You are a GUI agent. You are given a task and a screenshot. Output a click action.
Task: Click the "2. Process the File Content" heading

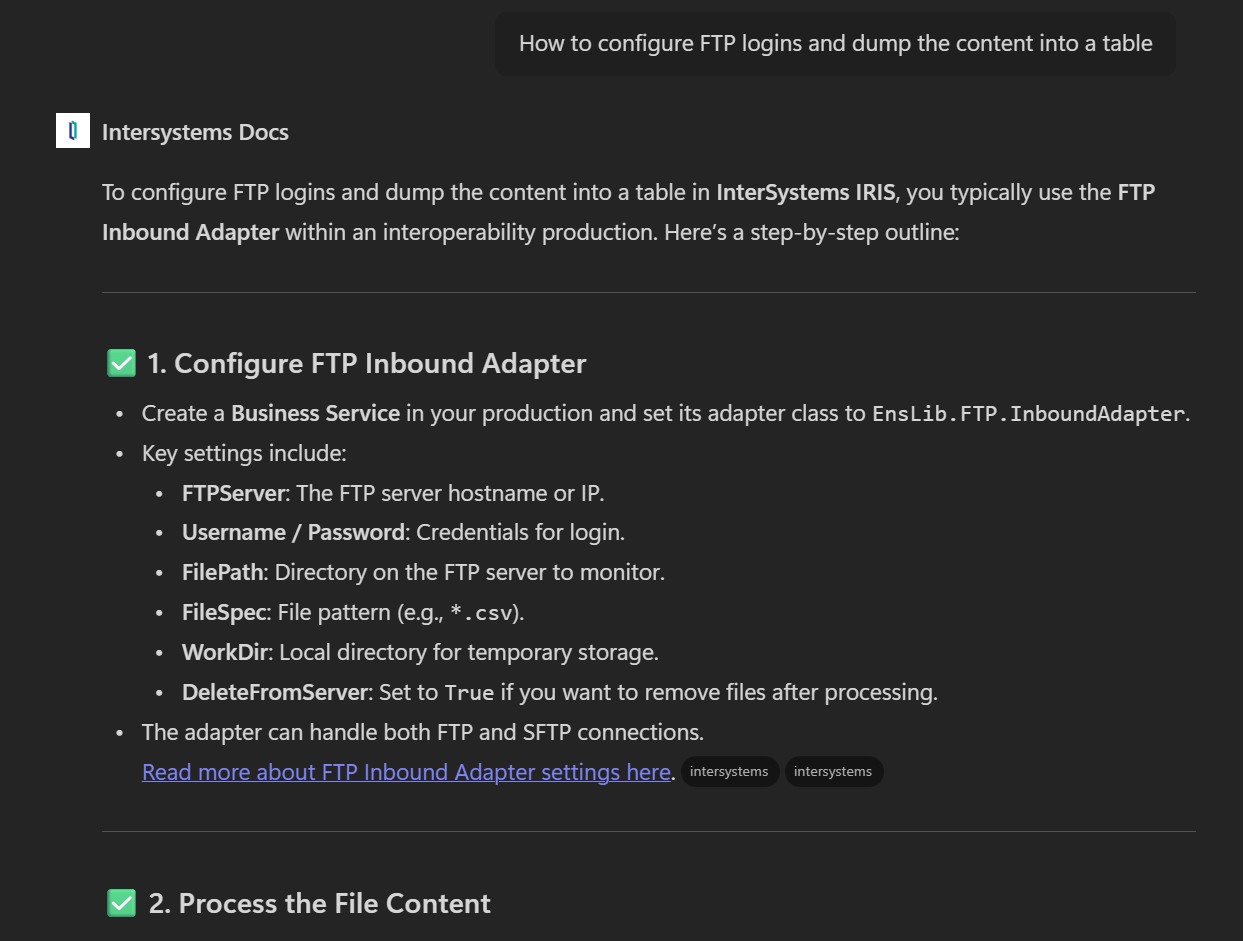[319, 903]
